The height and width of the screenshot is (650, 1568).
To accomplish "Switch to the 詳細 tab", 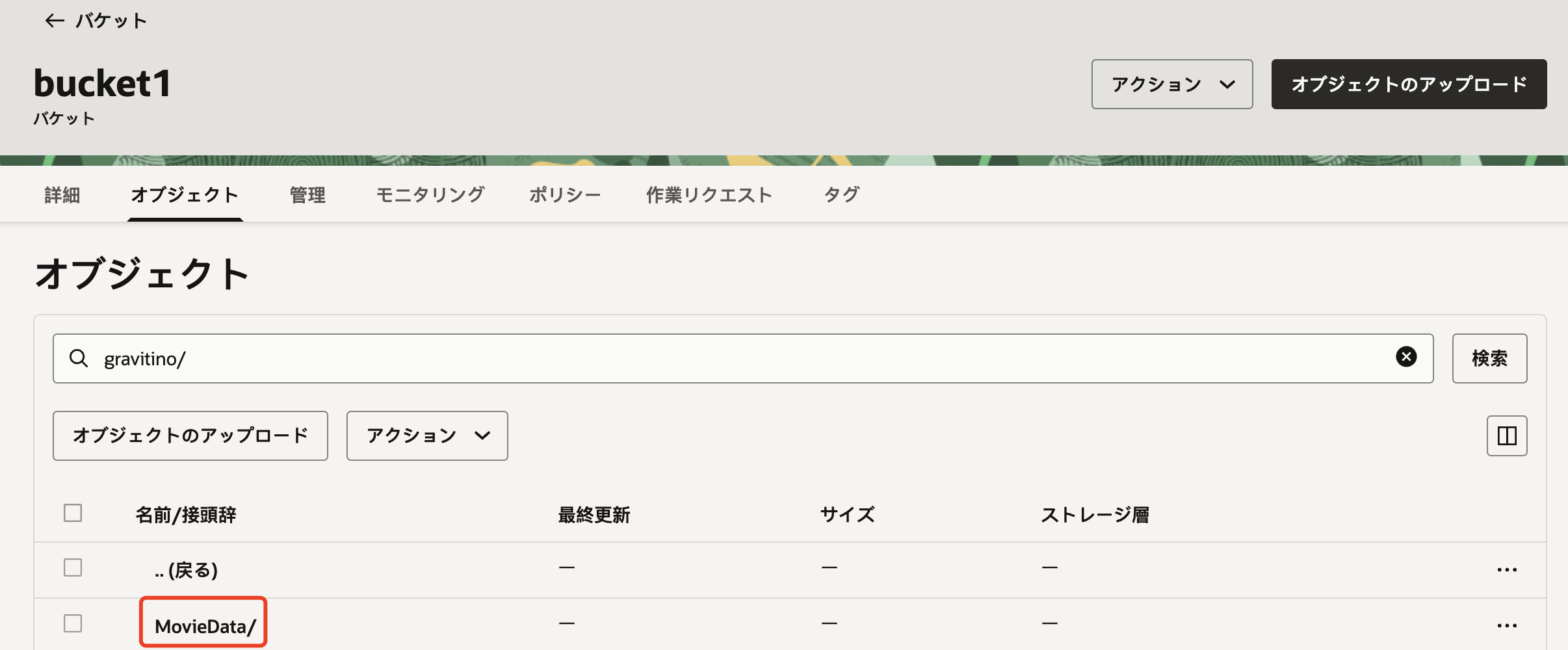I will coord(62,194).
